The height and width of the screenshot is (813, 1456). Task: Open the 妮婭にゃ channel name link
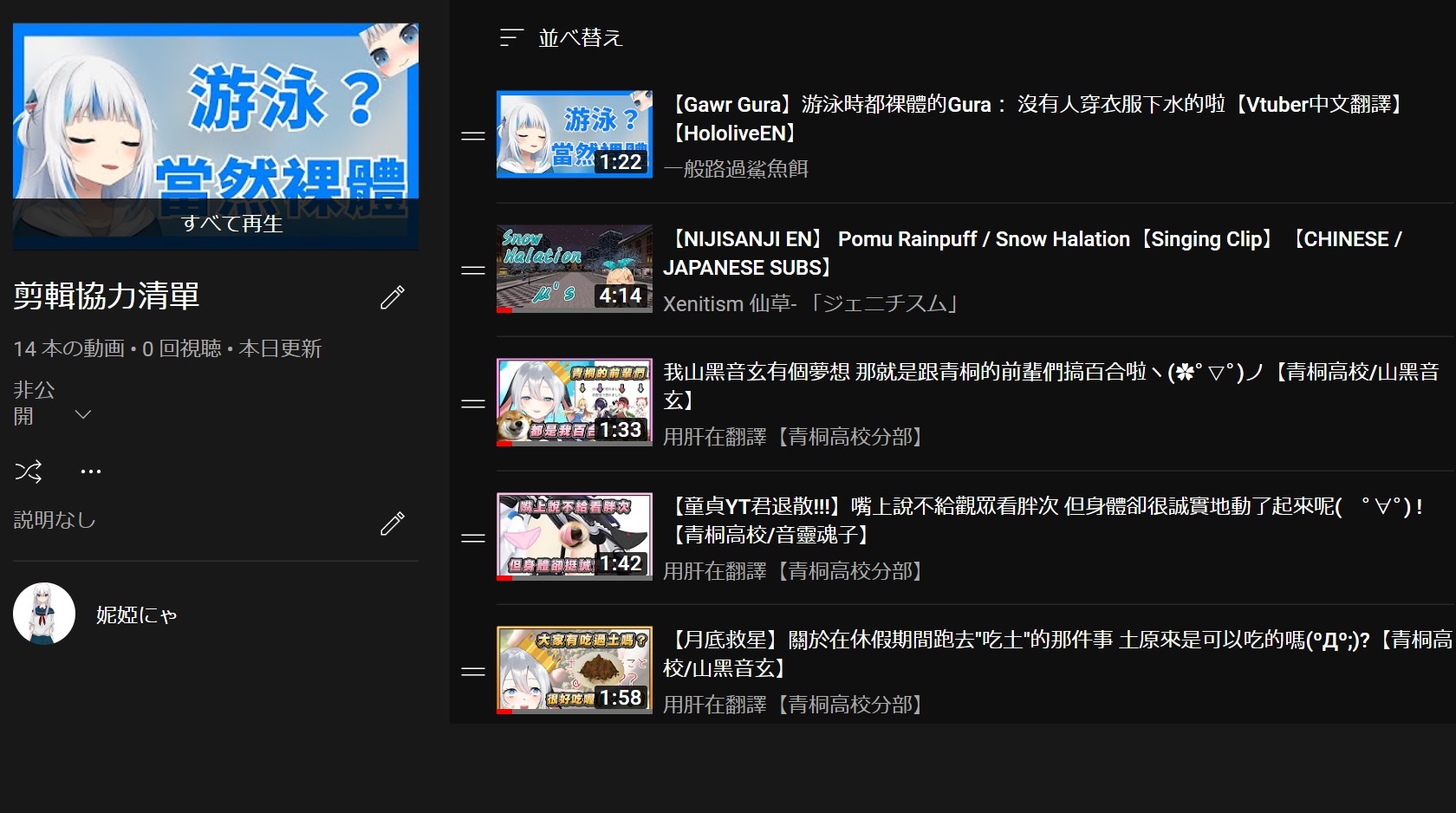point(136,615)
